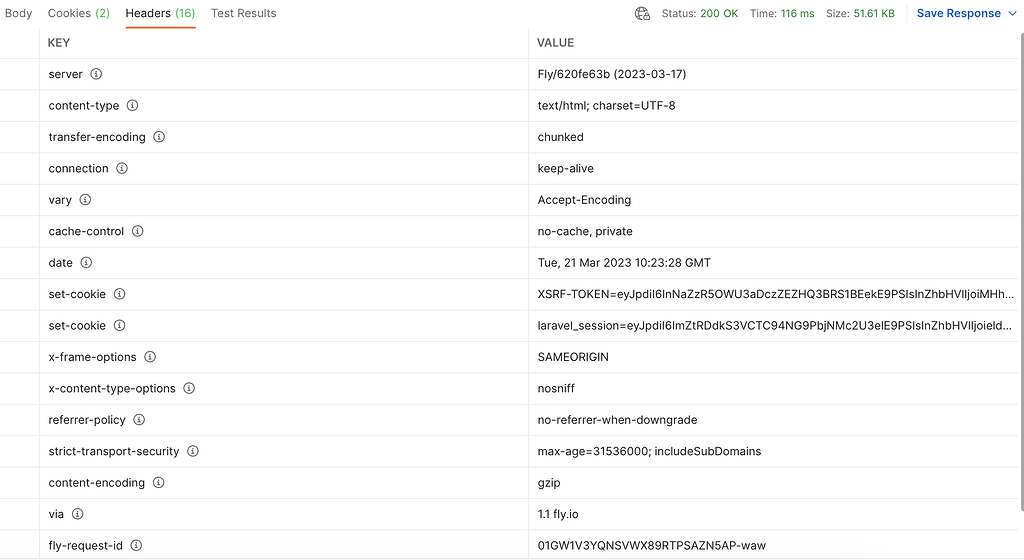This screenshot has width=1024, height=560.
Task: Click the response Time 116 ms label
Action: coord(782,14)
